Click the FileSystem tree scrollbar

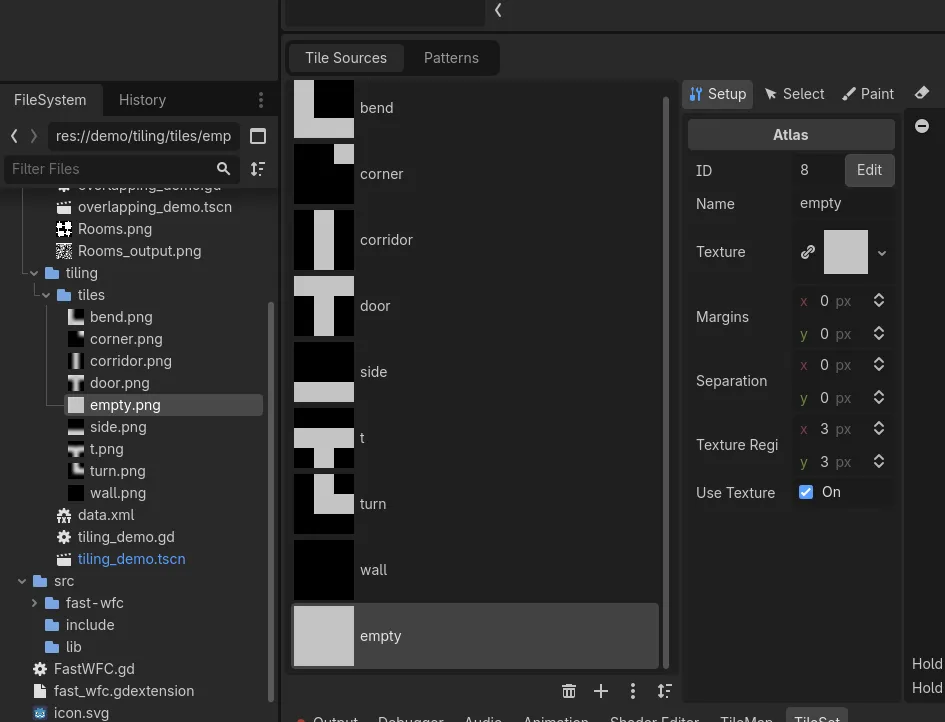(x=271, y=500)
